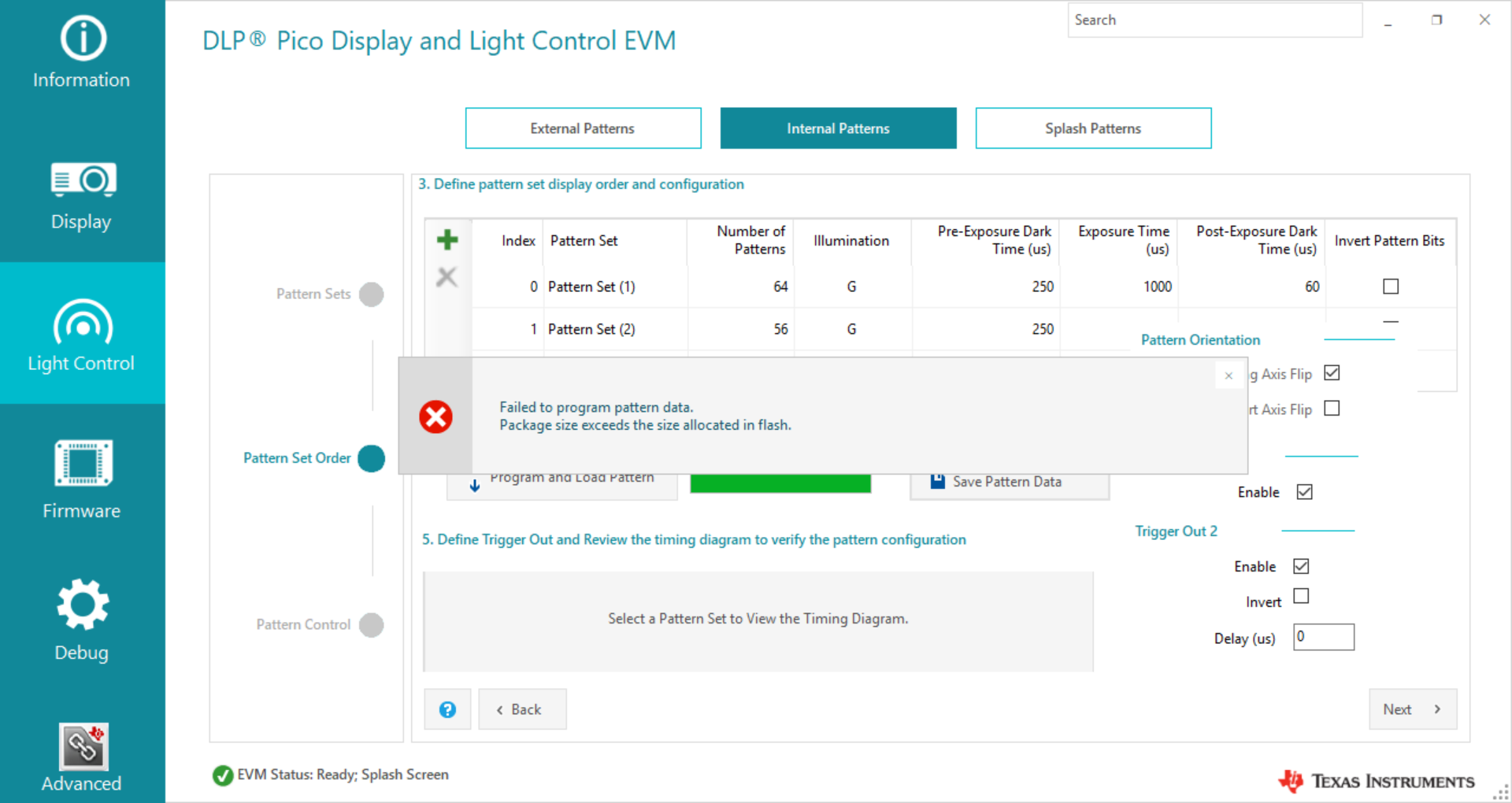Delete selected pattern set using the X icon

pyautogui.click(x=447, y=277)
